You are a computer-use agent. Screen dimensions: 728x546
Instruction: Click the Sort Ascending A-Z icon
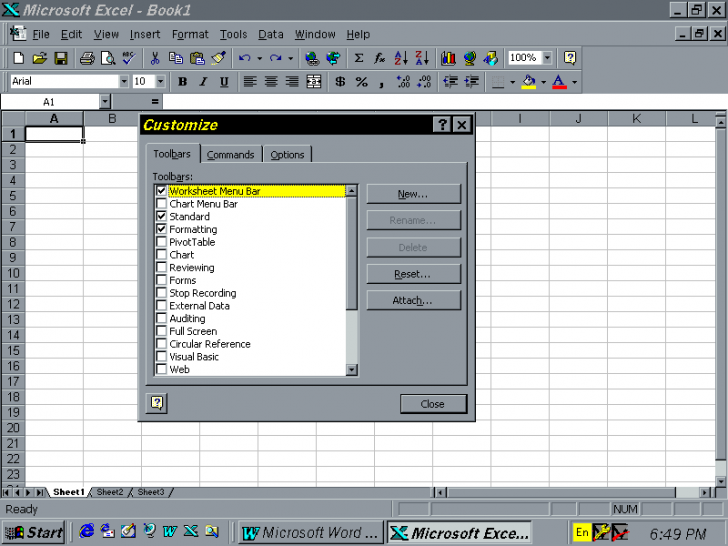[401, 58]
